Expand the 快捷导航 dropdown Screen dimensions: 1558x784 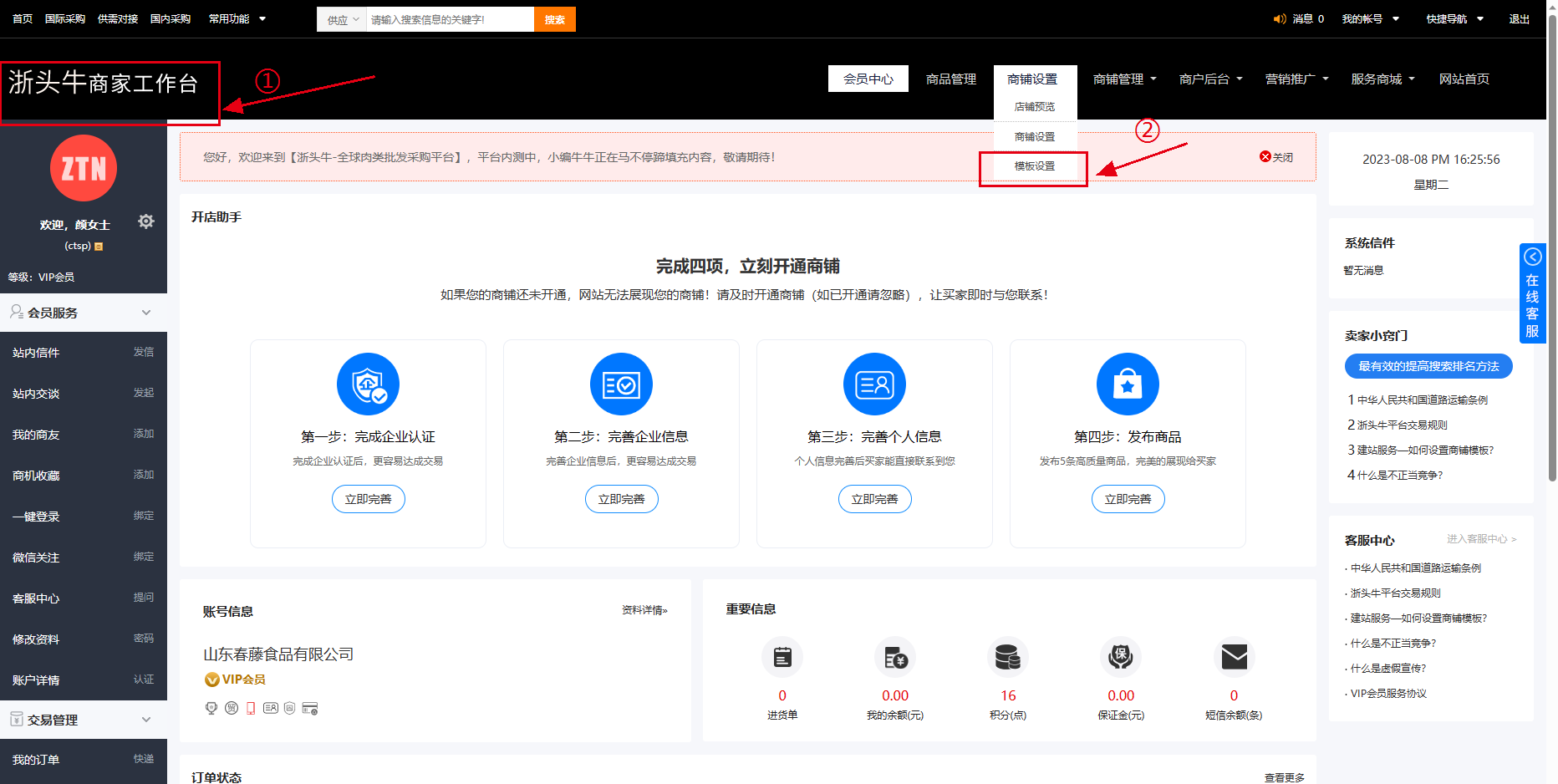(1455, 18)
